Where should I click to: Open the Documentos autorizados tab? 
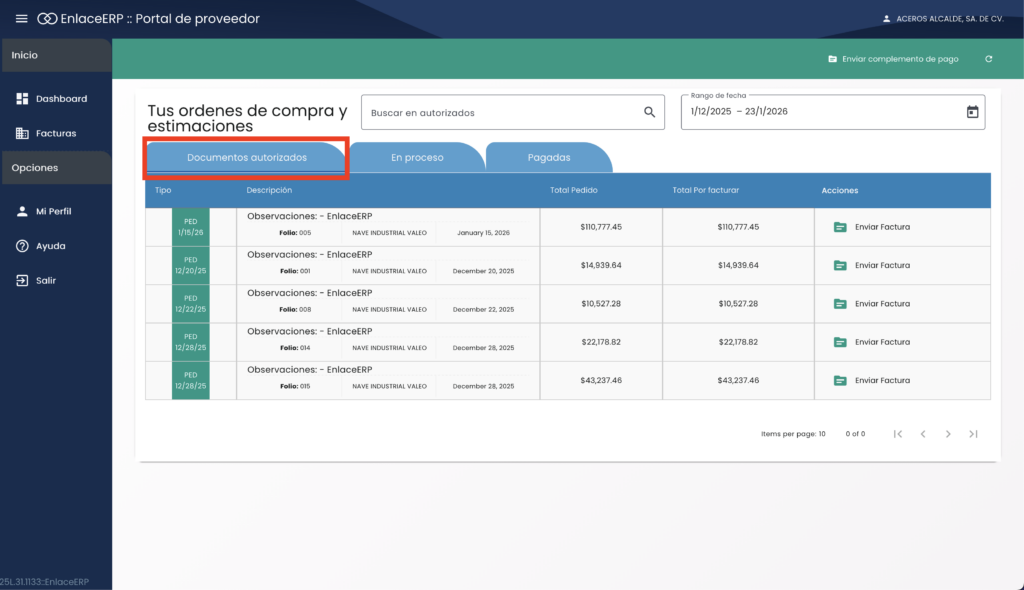tap(246, 157)
